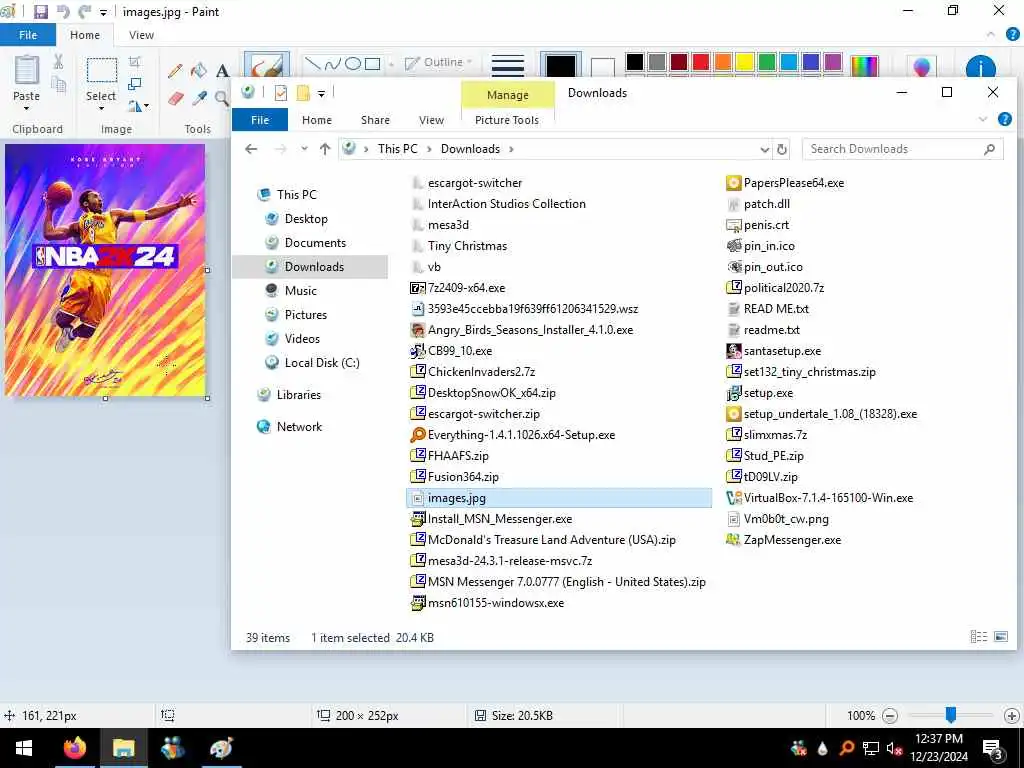This screenshot has width=1024, height=768.
Task: Open the Recent locations dropdown beside the Forward arrow
Action: (304, 149)
